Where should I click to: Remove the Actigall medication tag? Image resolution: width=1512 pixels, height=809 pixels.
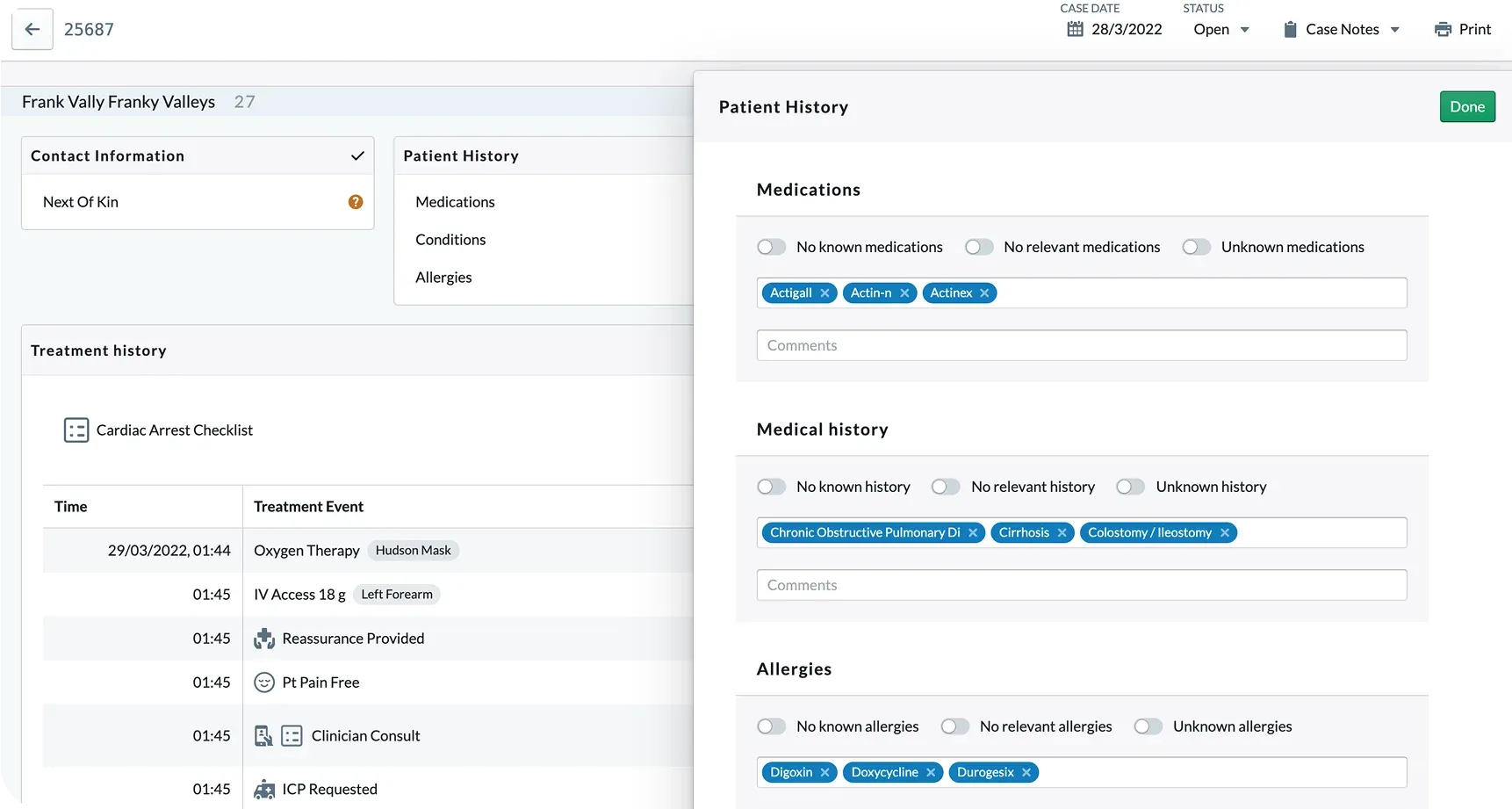[824, 293]
